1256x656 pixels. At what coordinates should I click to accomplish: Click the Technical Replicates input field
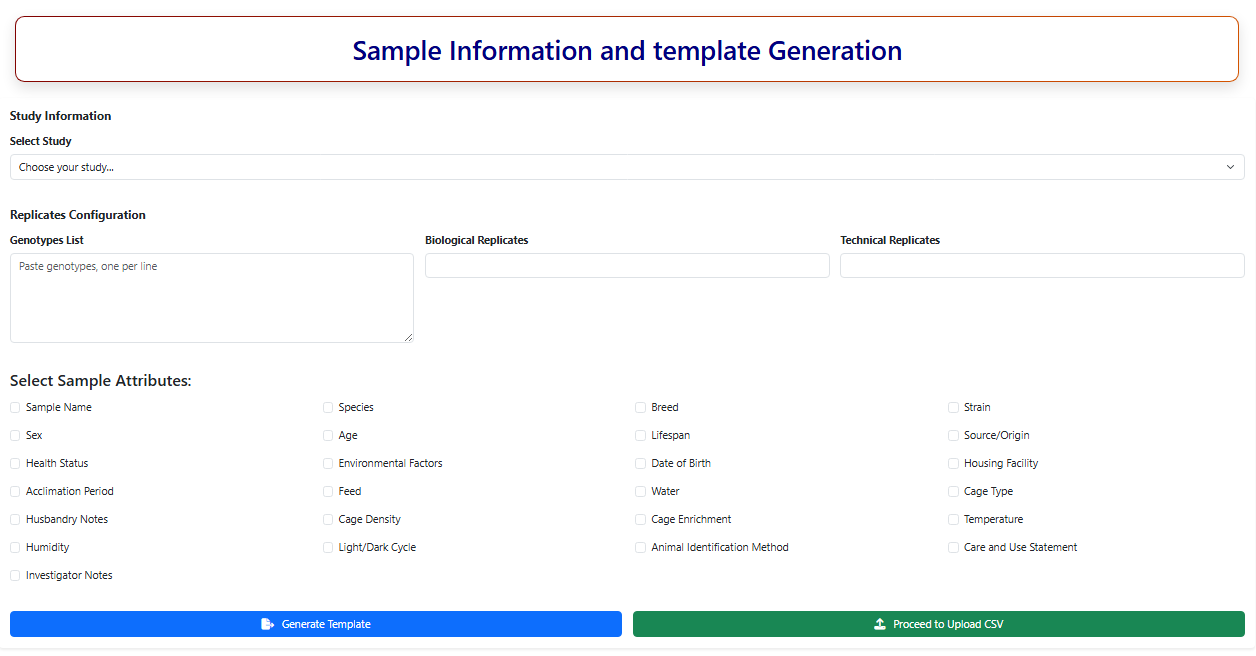point(1042,265)
